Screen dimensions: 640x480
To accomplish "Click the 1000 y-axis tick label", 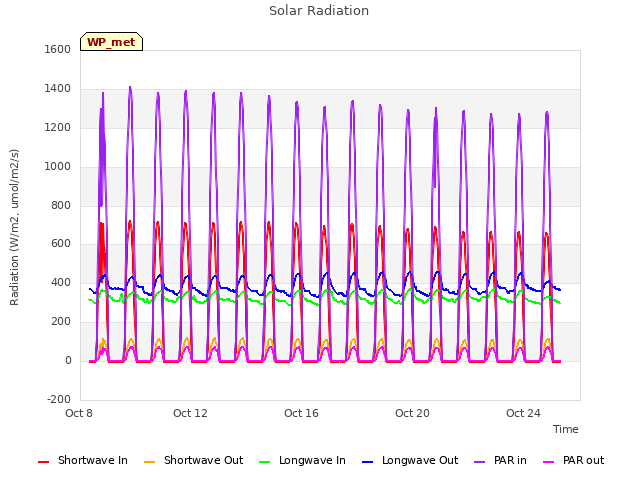I will 58,167.
